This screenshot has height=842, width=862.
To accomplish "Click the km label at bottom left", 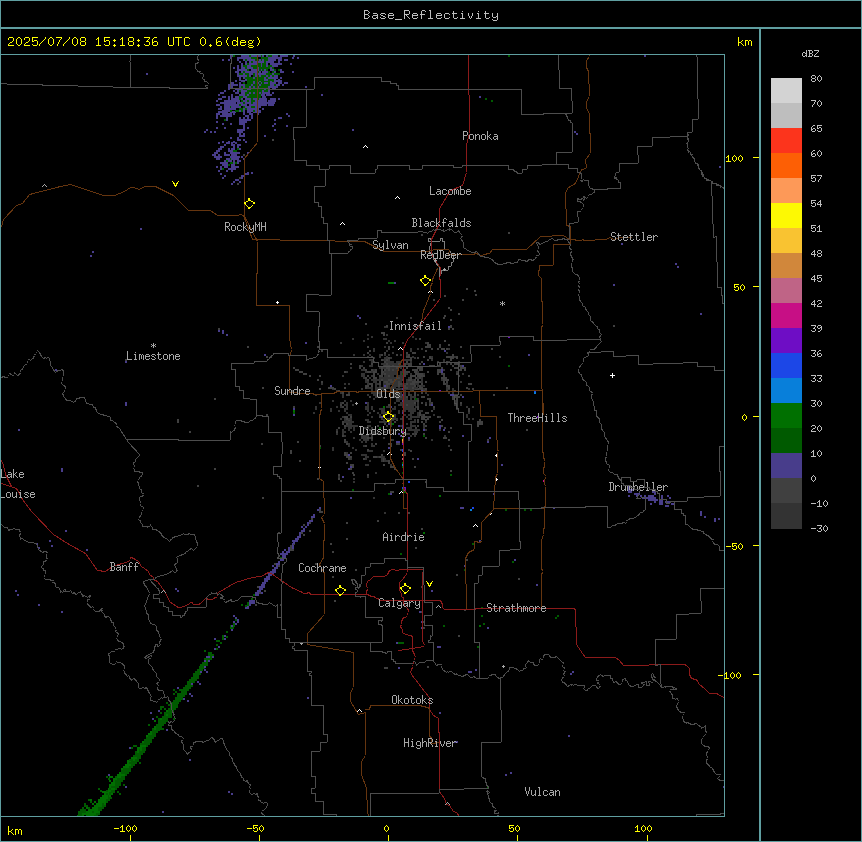I will pos(15,830).
